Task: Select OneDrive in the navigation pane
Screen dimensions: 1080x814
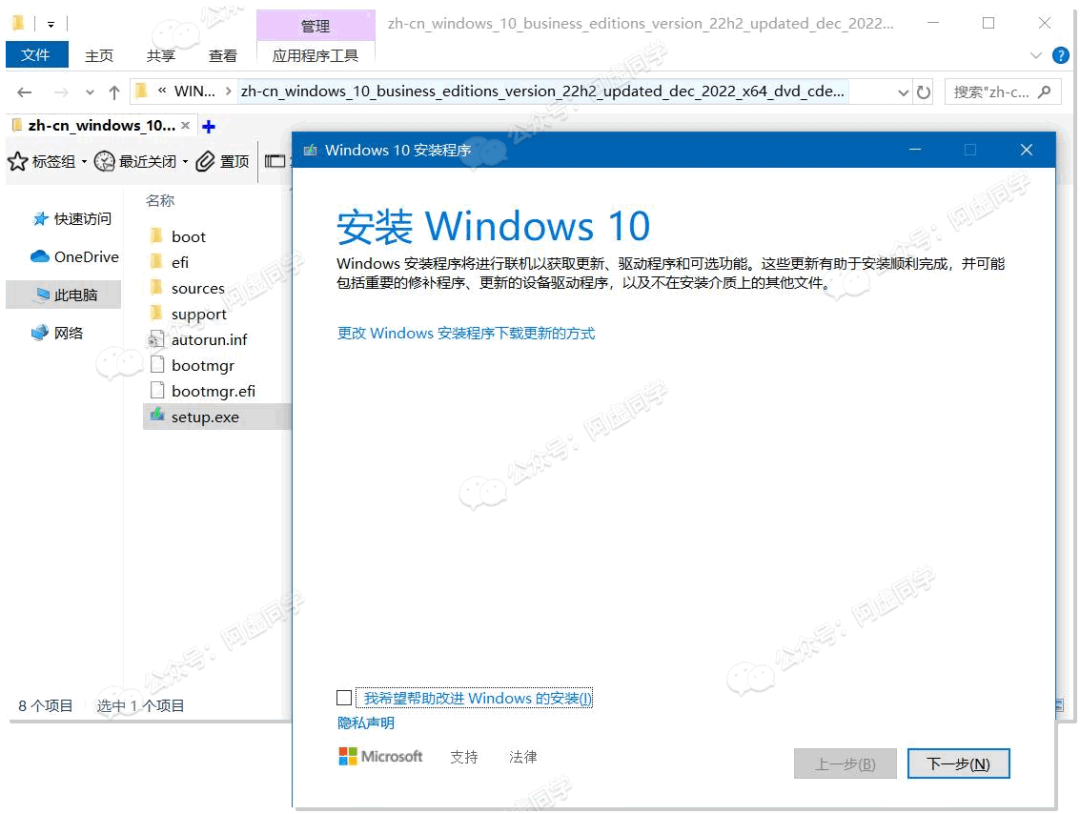Action: pyautogui.click(x=74, y=256)
